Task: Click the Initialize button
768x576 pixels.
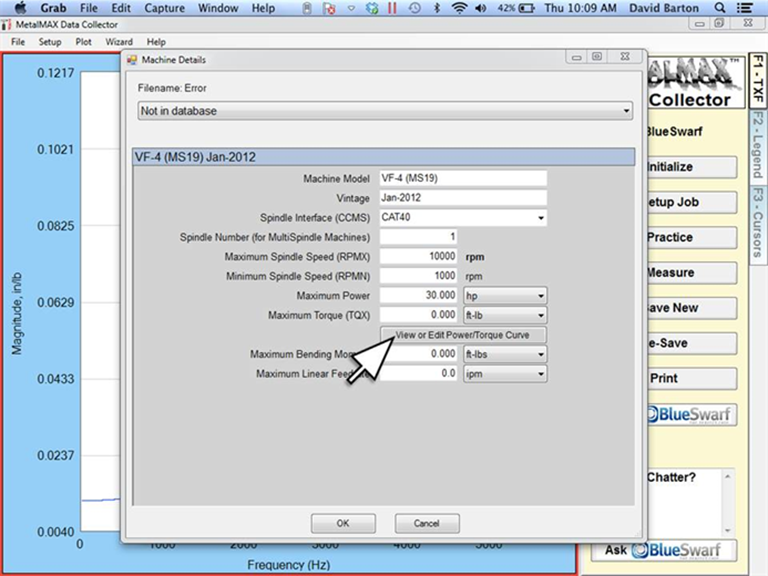Action: (x=692, y=167)
